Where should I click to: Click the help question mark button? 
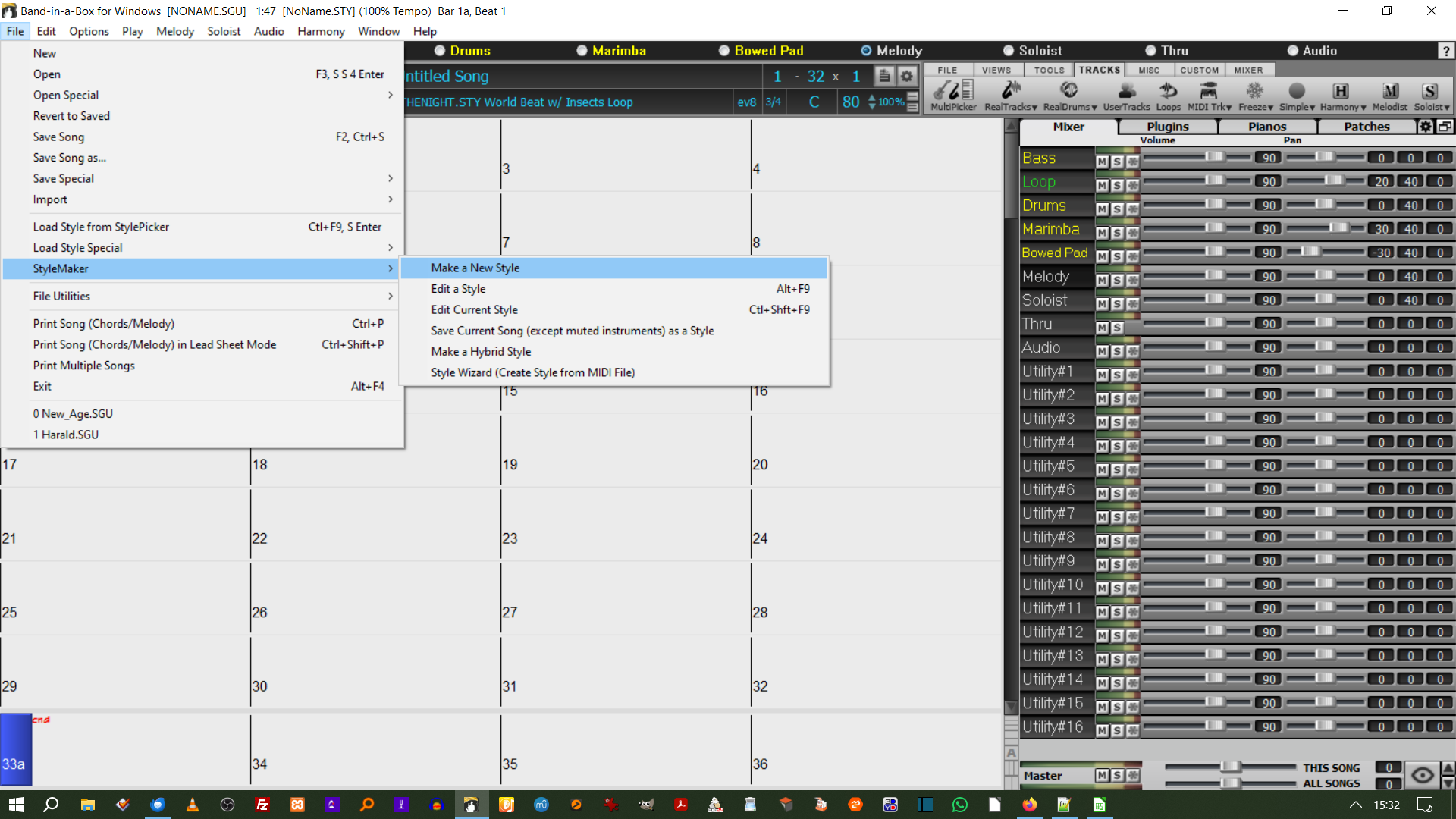(x=1445, y=51)
